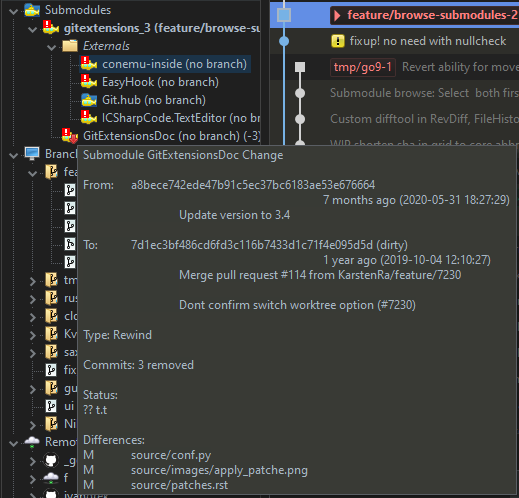The image size is (519, 498).
Task: Select conemu-inside (no branch) submodule
Action: pyautogui.click(x=174, y=64)
